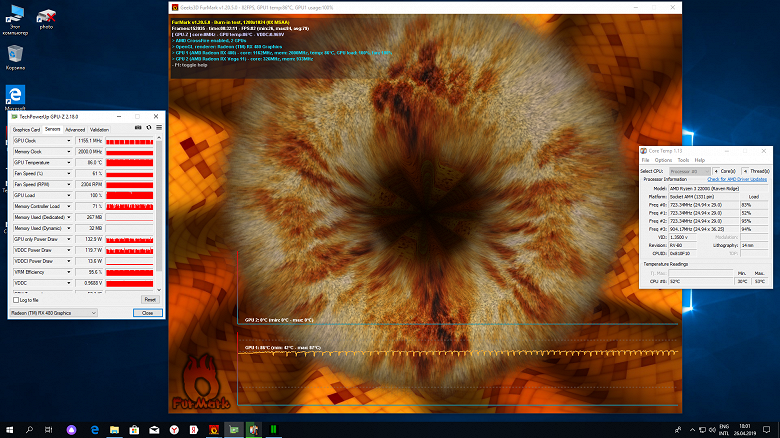
Task: Switch to Graphics Card tab
Action: [x=26, y=129]
